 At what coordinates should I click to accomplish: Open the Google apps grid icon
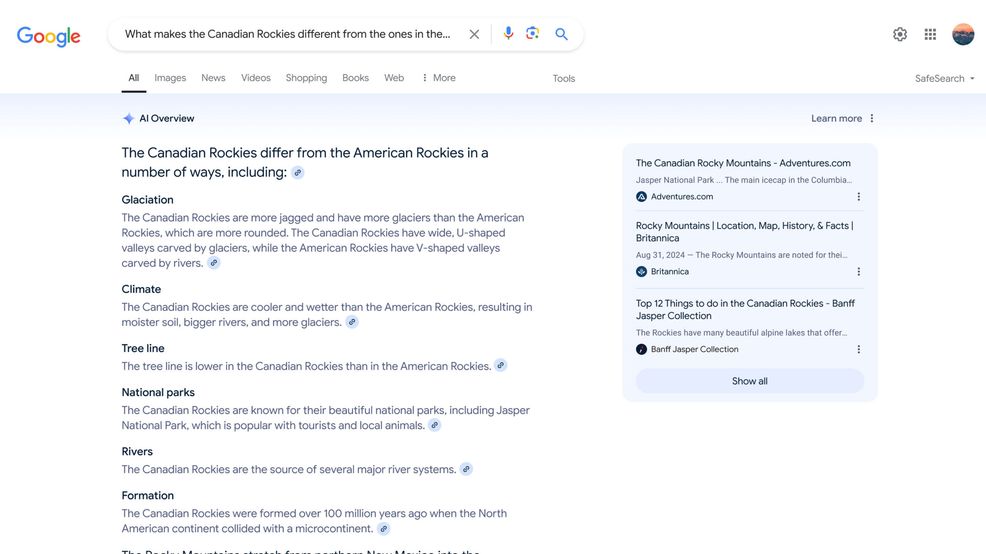pos(930,34)
